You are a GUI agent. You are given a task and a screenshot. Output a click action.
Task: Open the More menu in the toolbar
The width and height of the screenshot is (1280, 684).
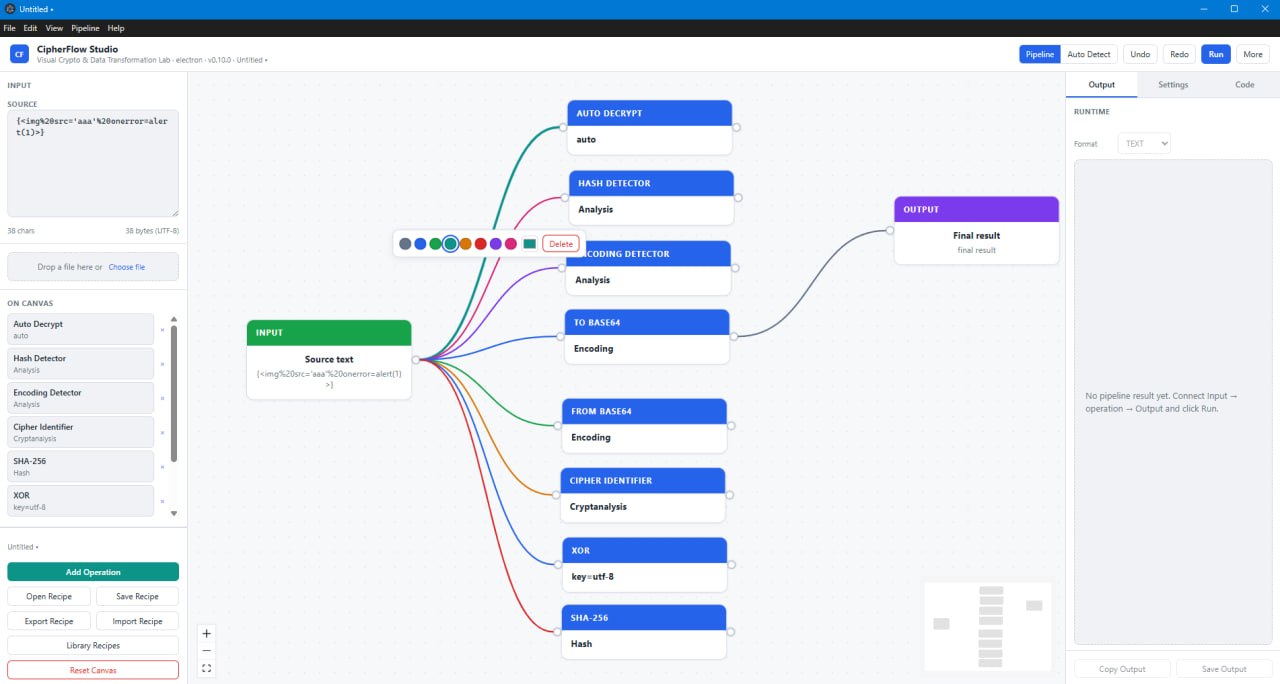(x=1253, y=54)
